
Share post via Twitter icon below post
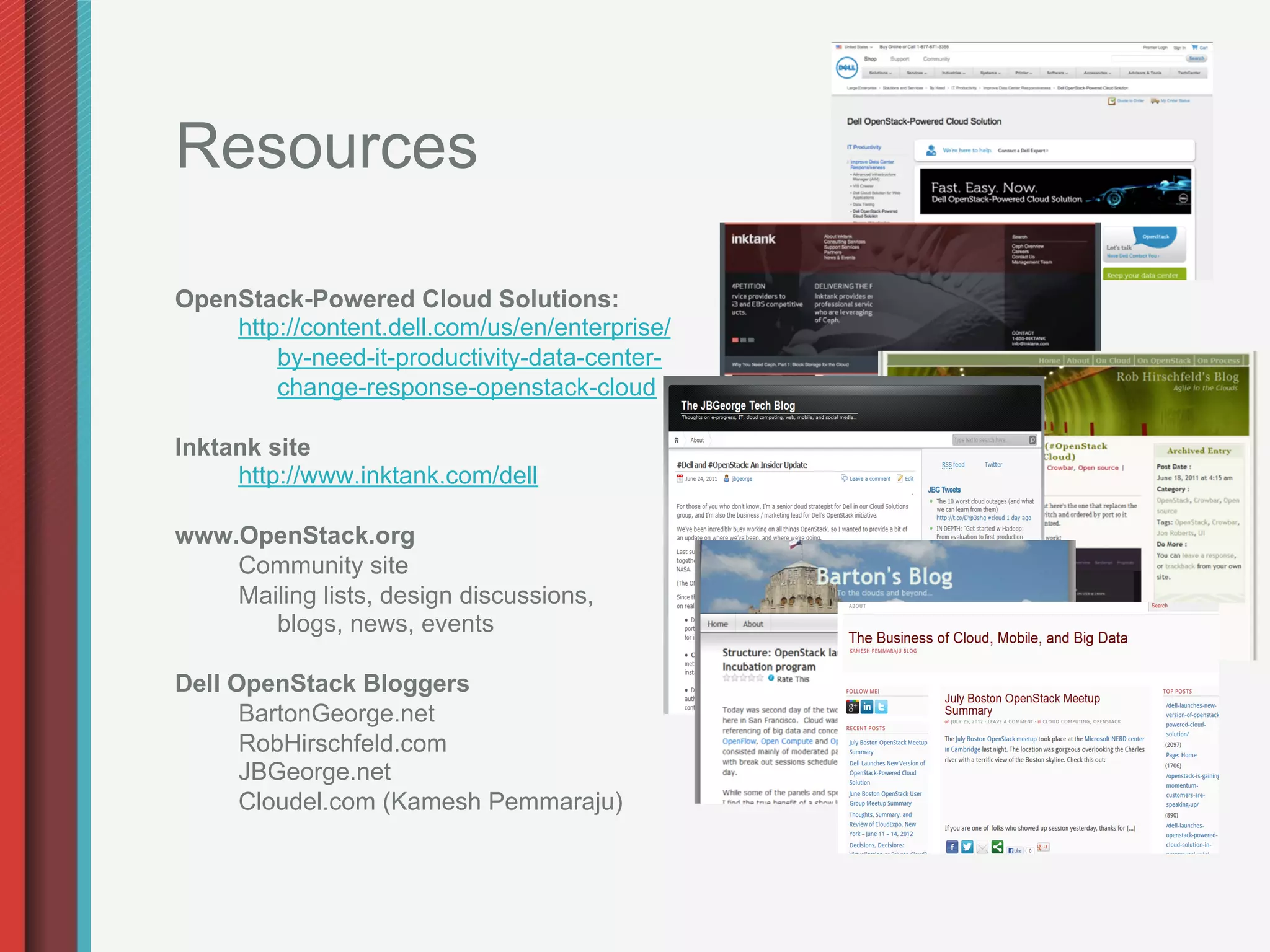click(x=967, y=847)
